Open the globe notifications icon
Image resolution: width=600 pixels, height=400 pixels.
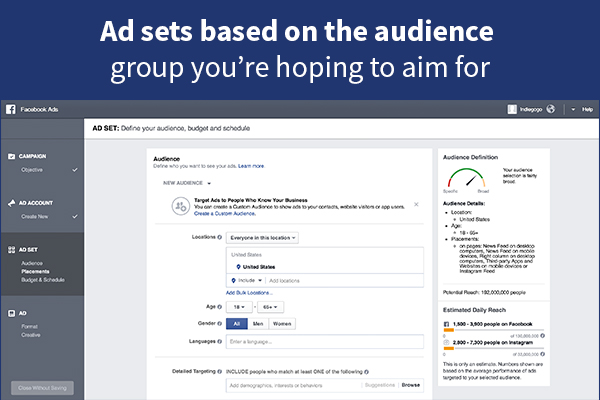[x=550, y=109]
